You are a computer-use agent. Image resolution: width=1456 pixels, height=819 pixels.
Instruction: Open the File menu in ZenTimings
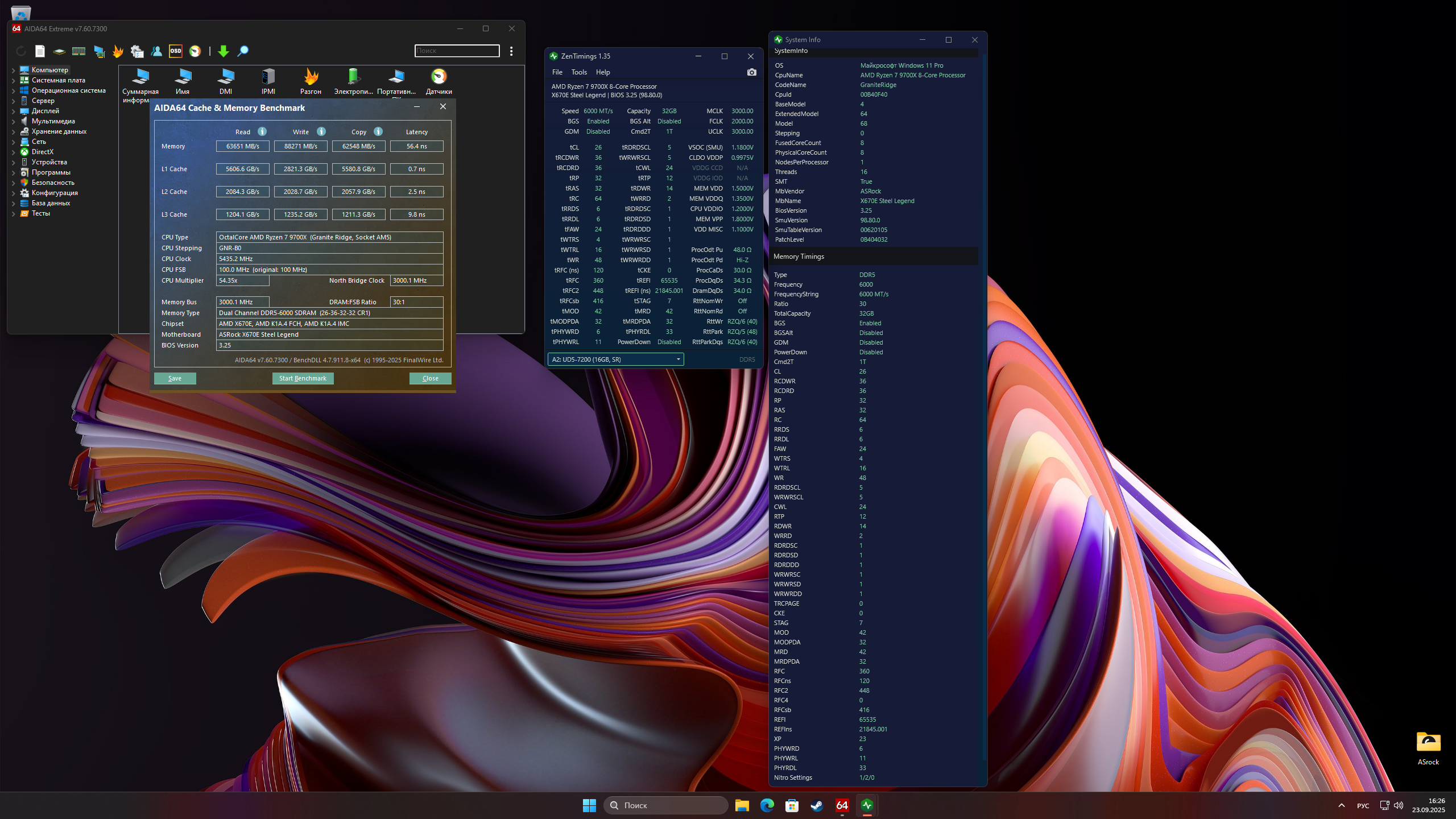coord(557,72)
